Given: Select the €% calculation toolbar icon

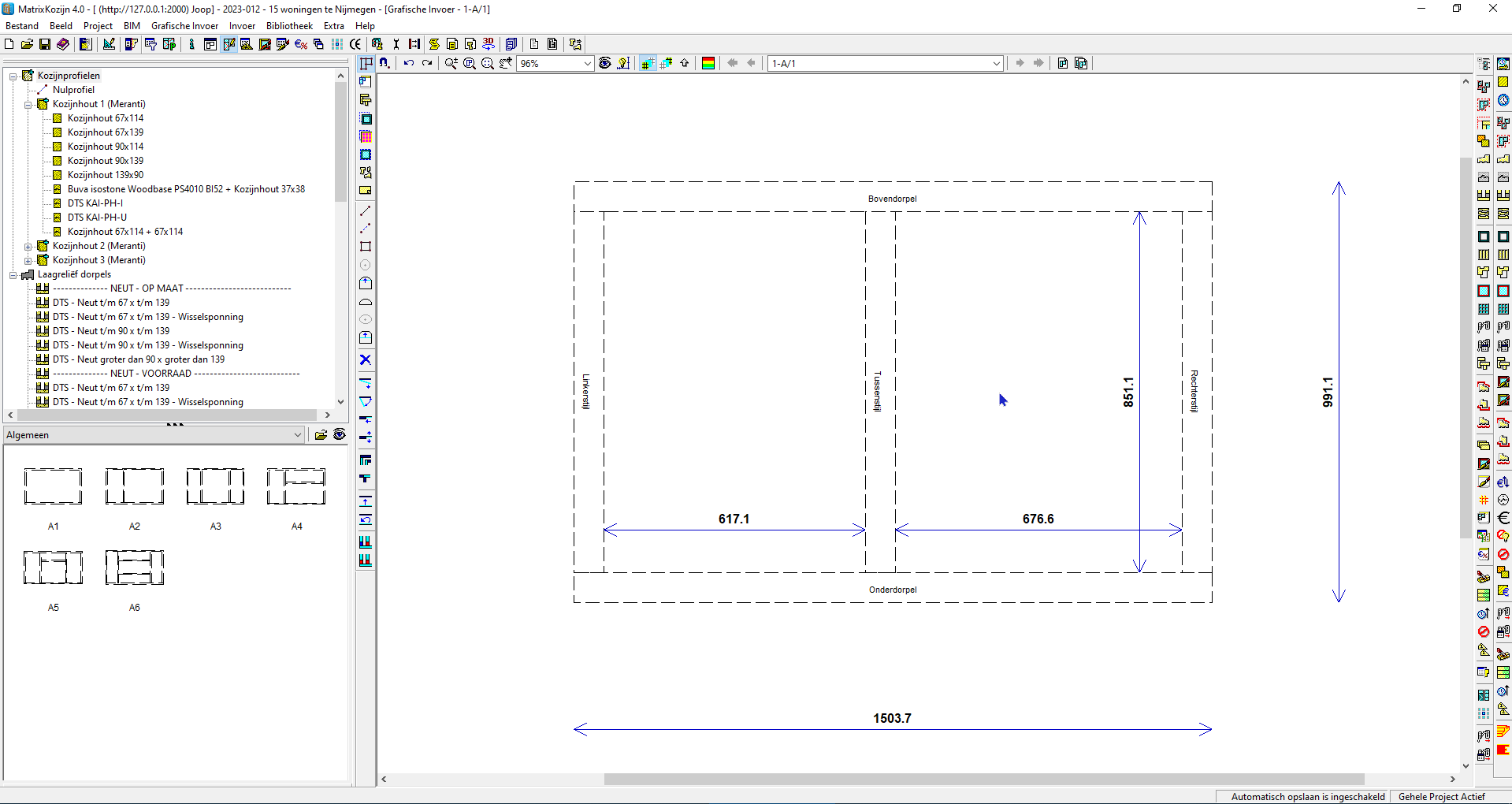Looking at the screenshot, I should click(x=300, y=44).
